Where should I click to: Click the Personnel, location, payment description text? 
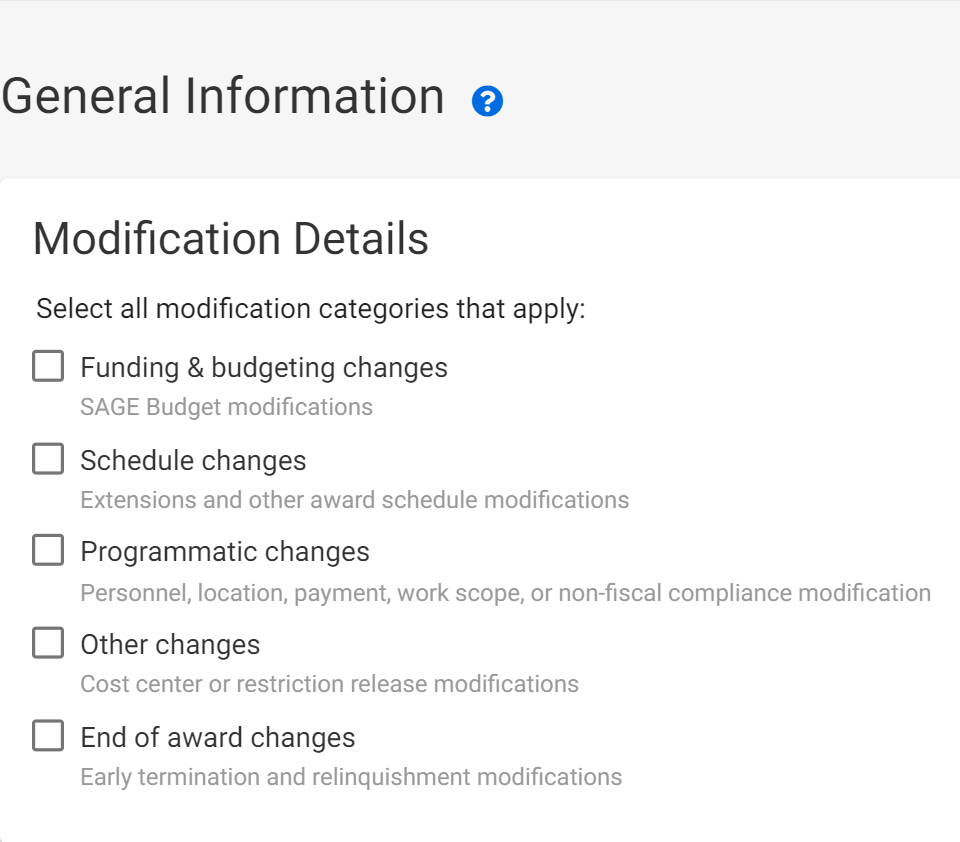505,593
